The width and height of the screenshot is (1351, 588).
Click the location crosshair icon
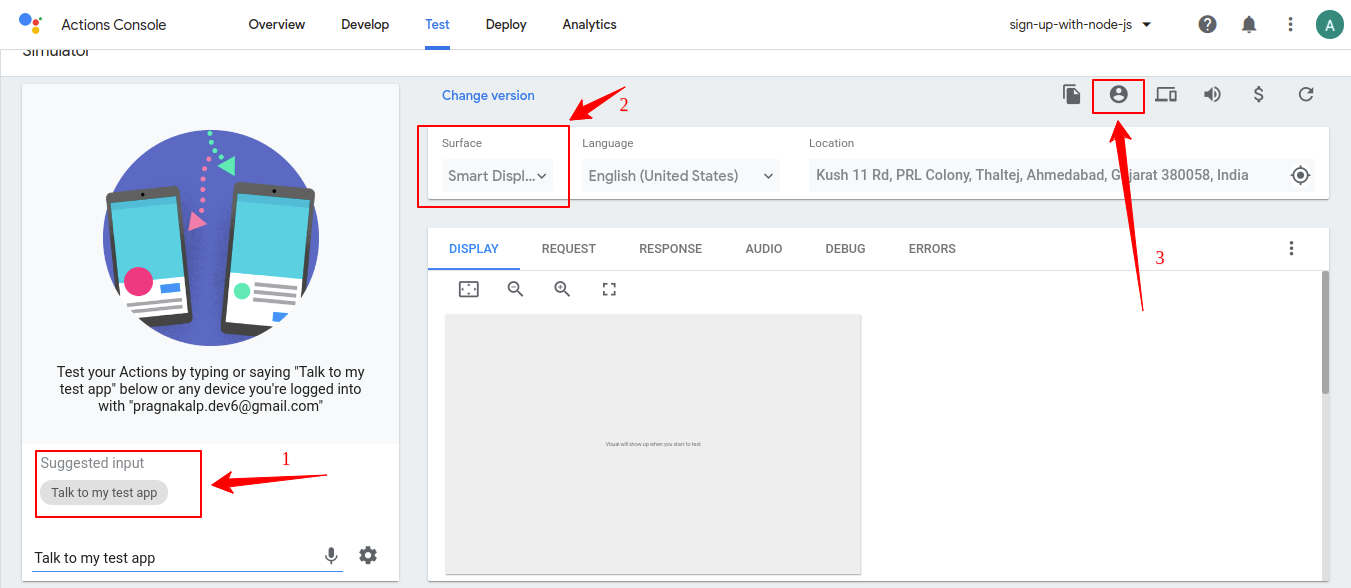point(1300,174)
